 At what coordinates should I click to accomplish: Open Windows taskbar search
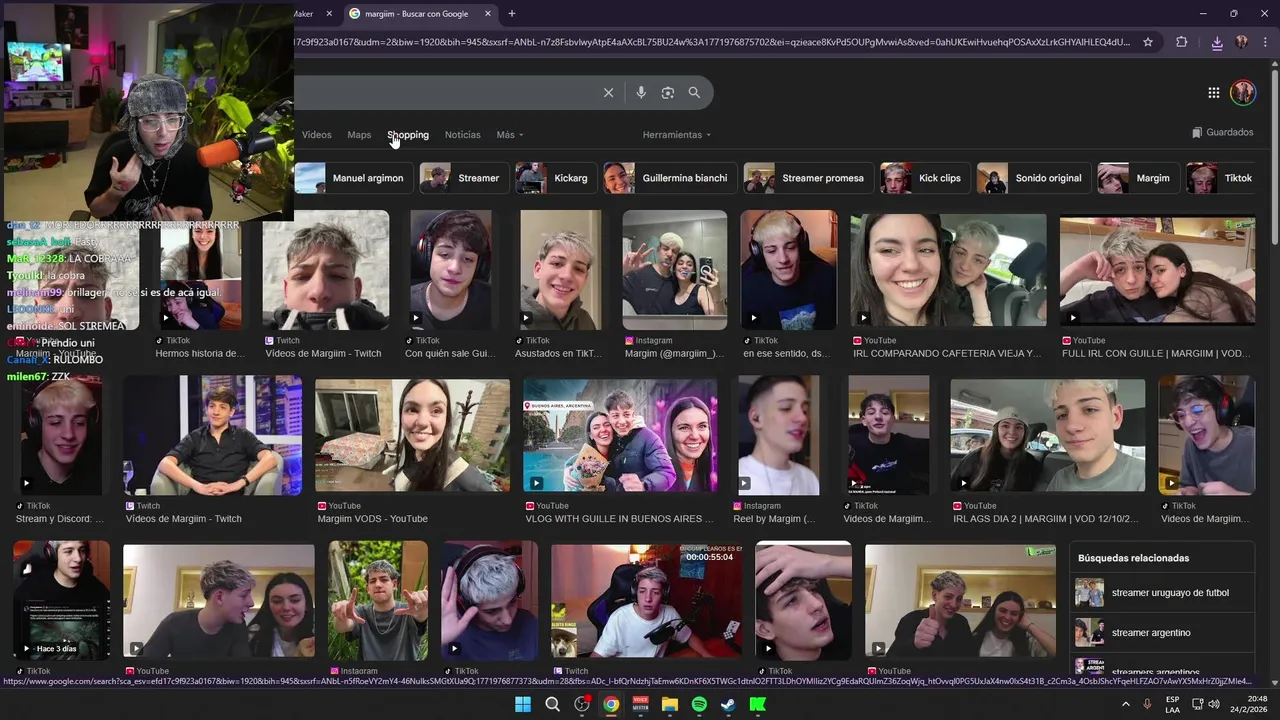coord(552,704)
